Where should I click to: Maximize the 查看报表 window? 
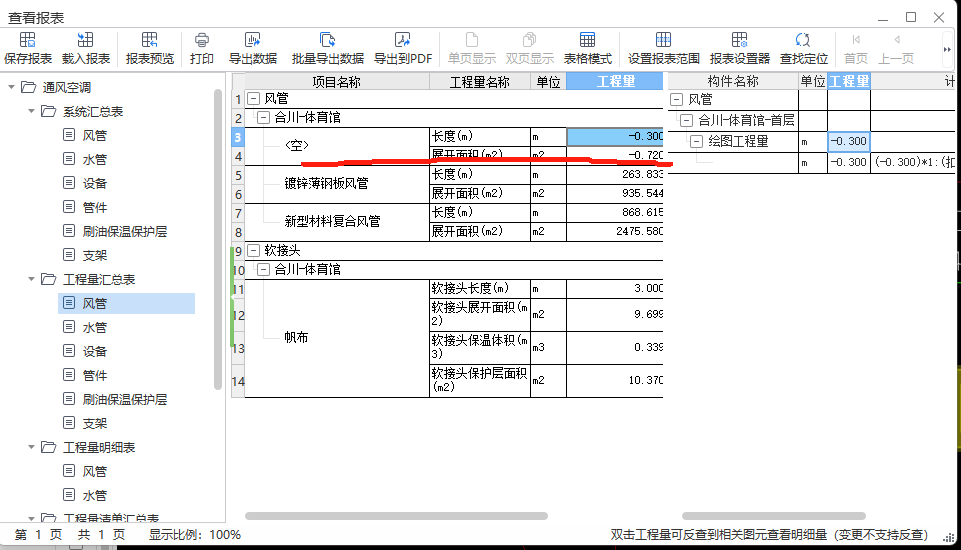point(911,17)
